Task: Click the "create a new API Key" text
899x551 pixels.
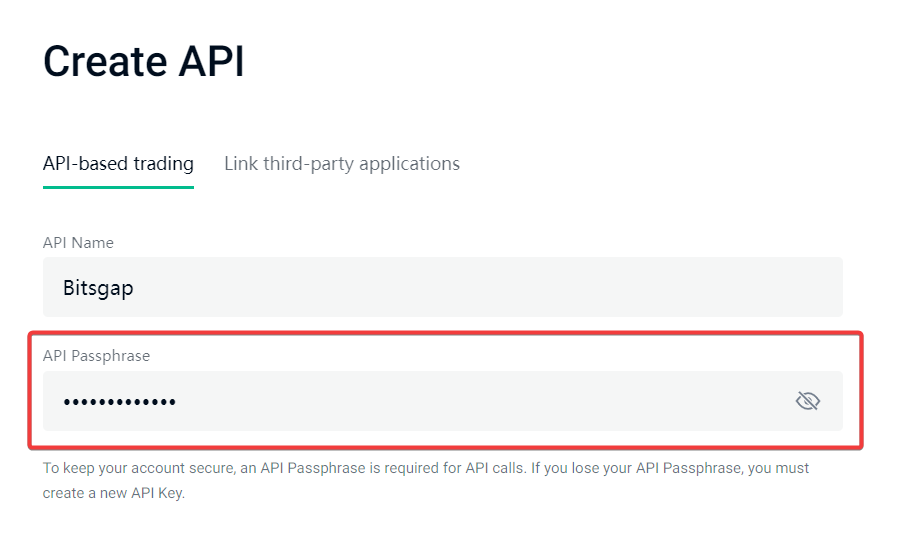Action: click(x=113, y=493)
